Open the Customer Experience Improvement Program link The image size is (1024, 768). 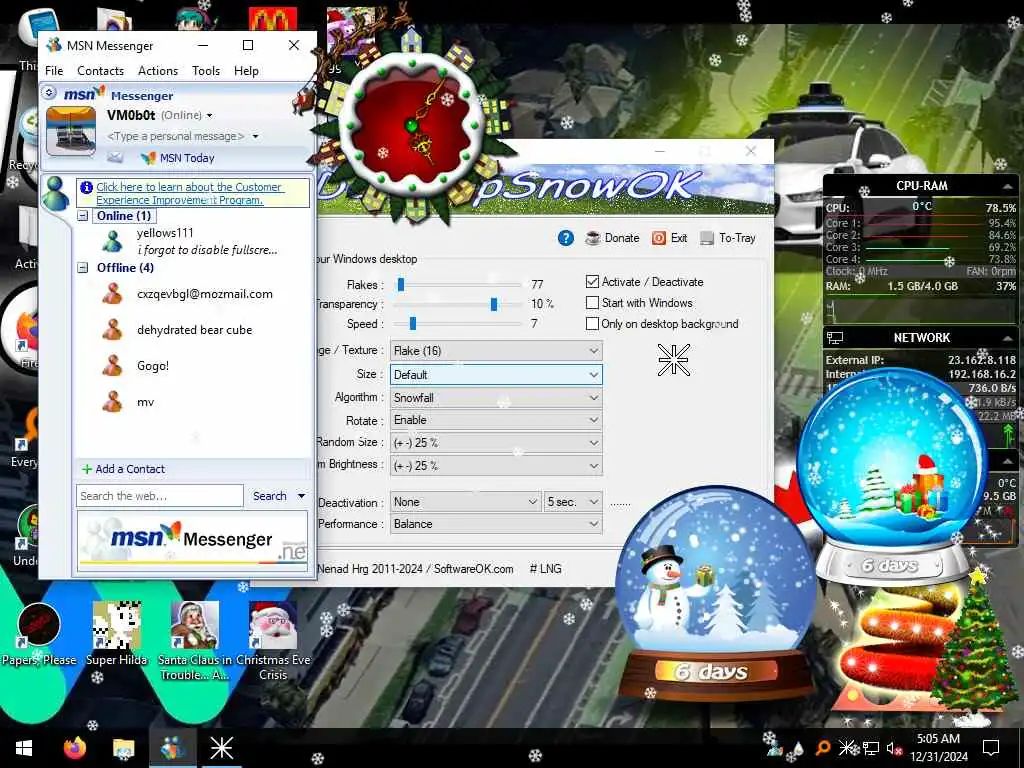click(189, 193)
